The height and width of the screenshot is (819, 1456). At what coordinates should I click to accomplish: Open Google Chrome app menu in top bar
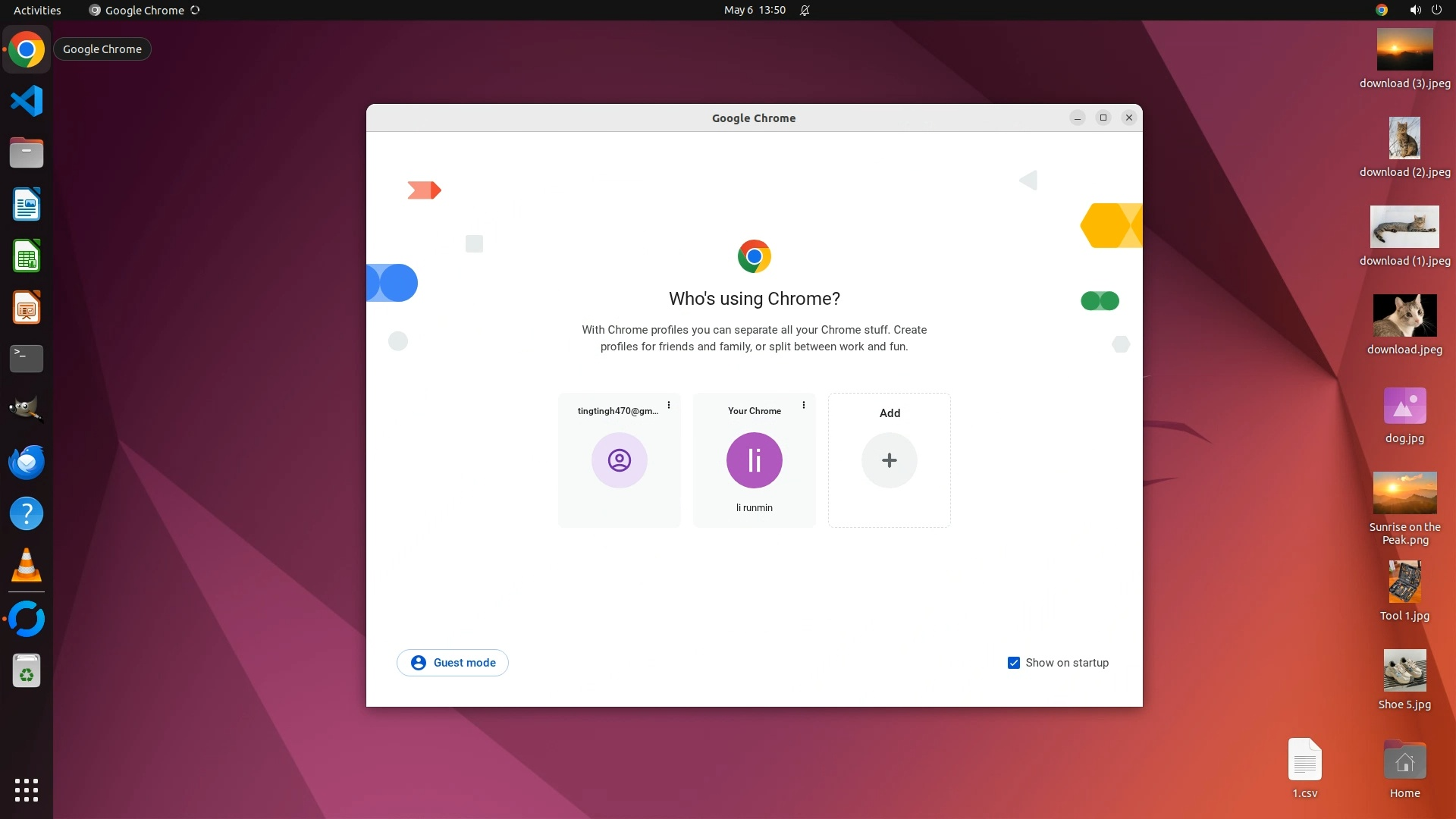point(144,11)
